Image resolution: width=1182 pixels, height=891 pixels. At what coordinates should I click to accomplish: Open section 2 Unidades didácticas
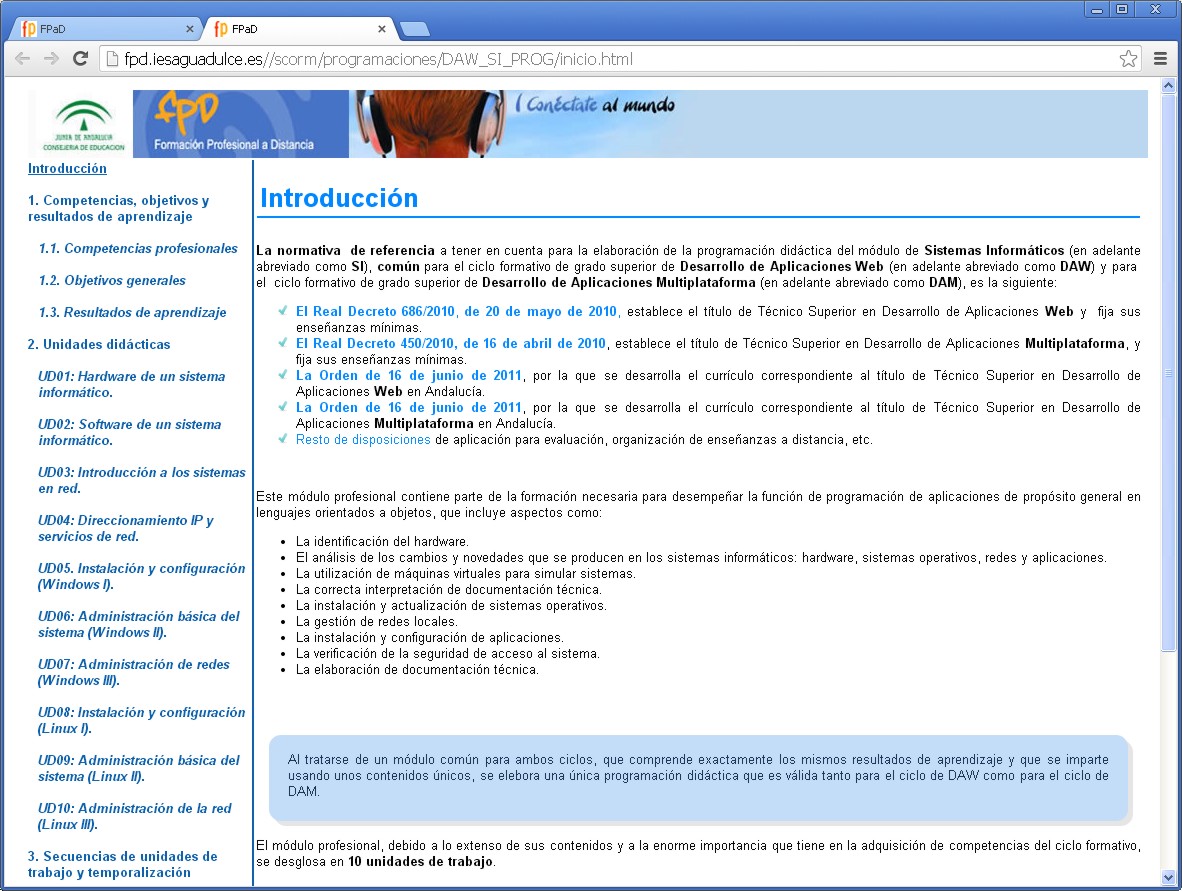[x=99, y=344]
